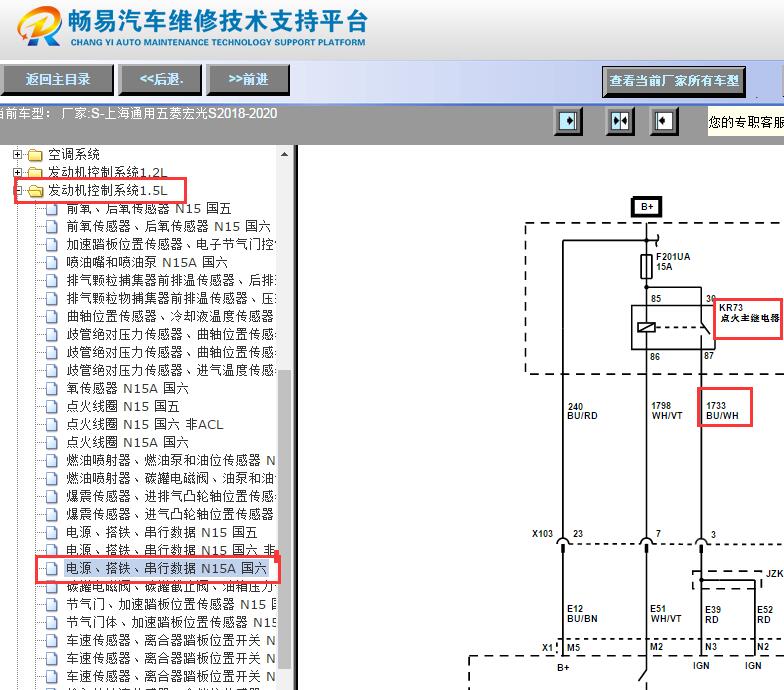Click scroll-up arrow of tree panel
784x690 pixels.
[x=284, y=154]
